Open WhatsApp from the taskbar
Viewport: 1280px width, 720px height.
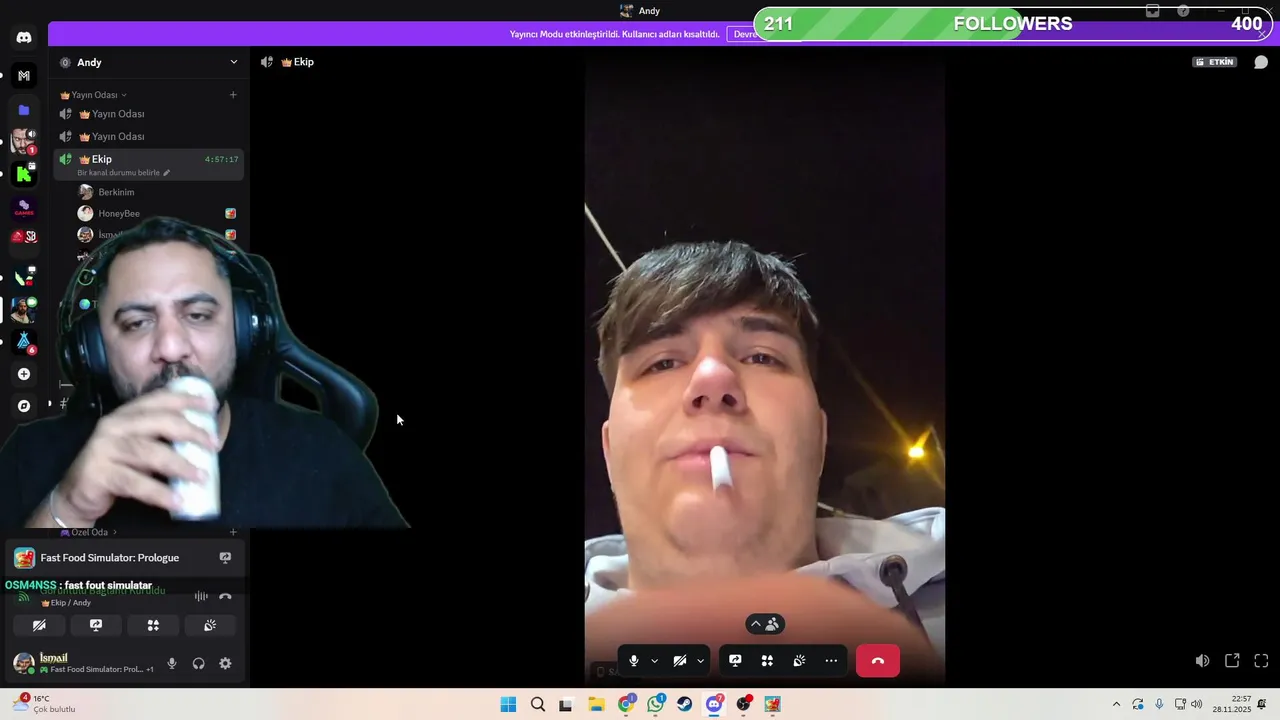coord(655,704)
